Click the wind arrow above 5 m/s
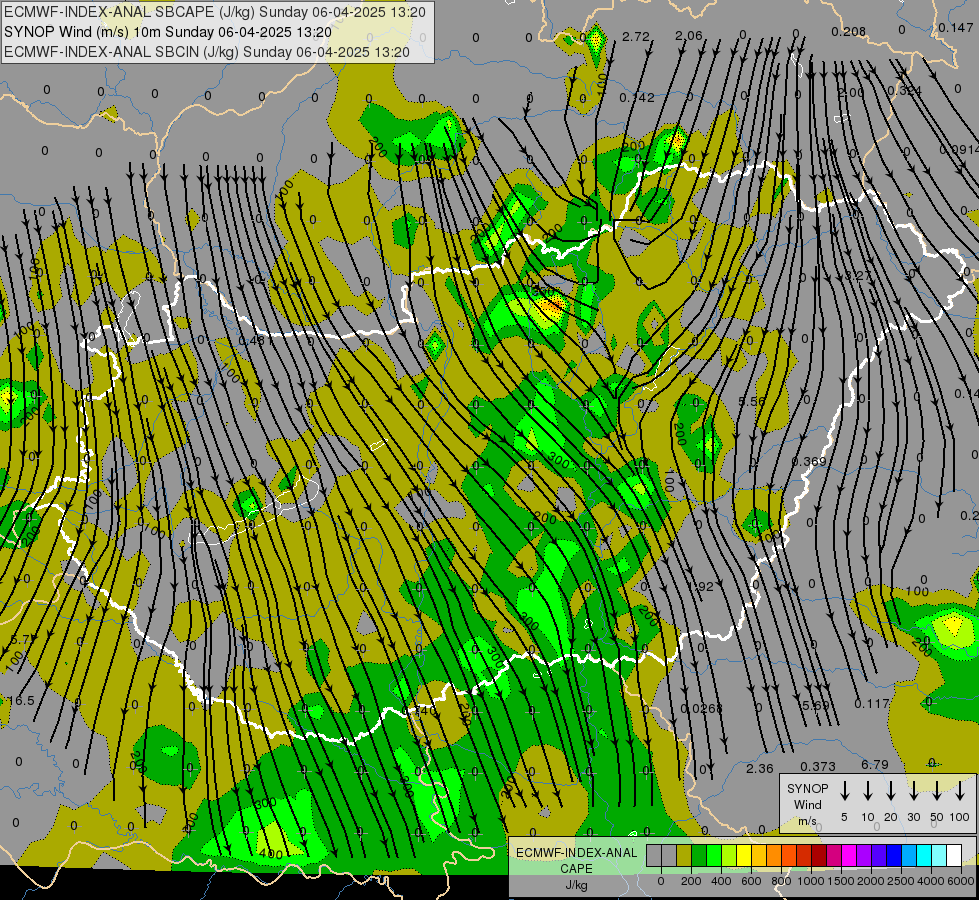The image size is (979, 900). 844,791
